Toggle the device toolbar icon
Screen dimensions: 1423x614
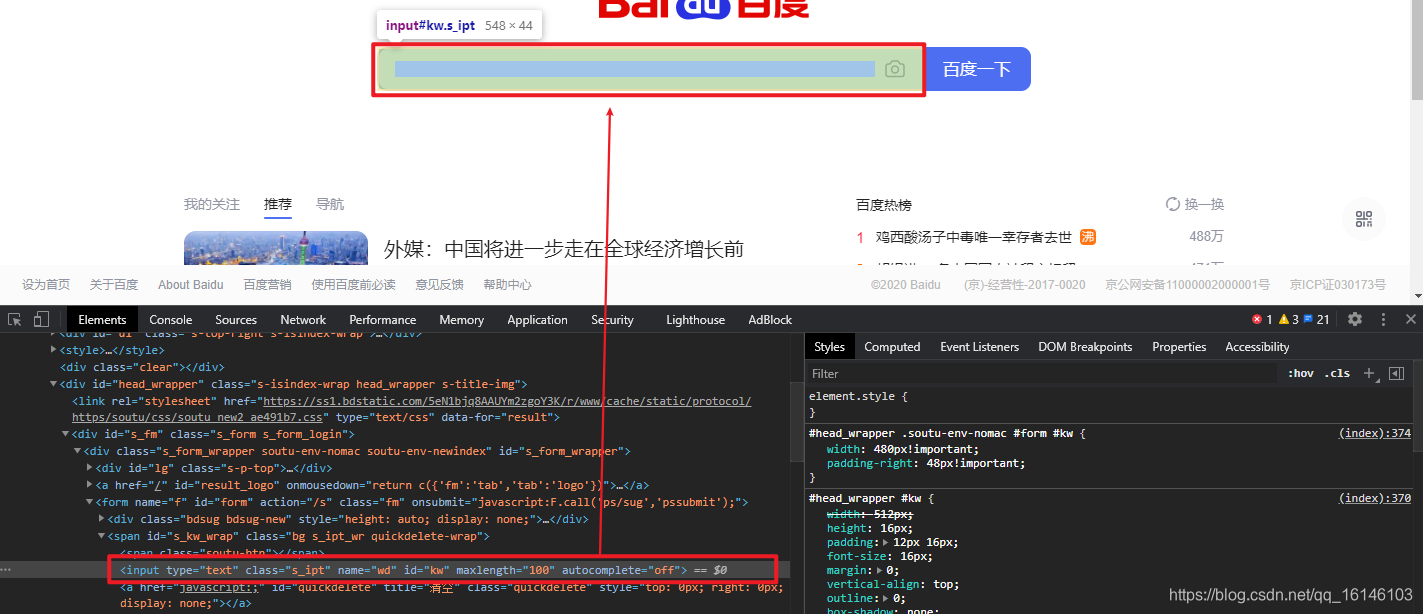(x=41, y=320)
